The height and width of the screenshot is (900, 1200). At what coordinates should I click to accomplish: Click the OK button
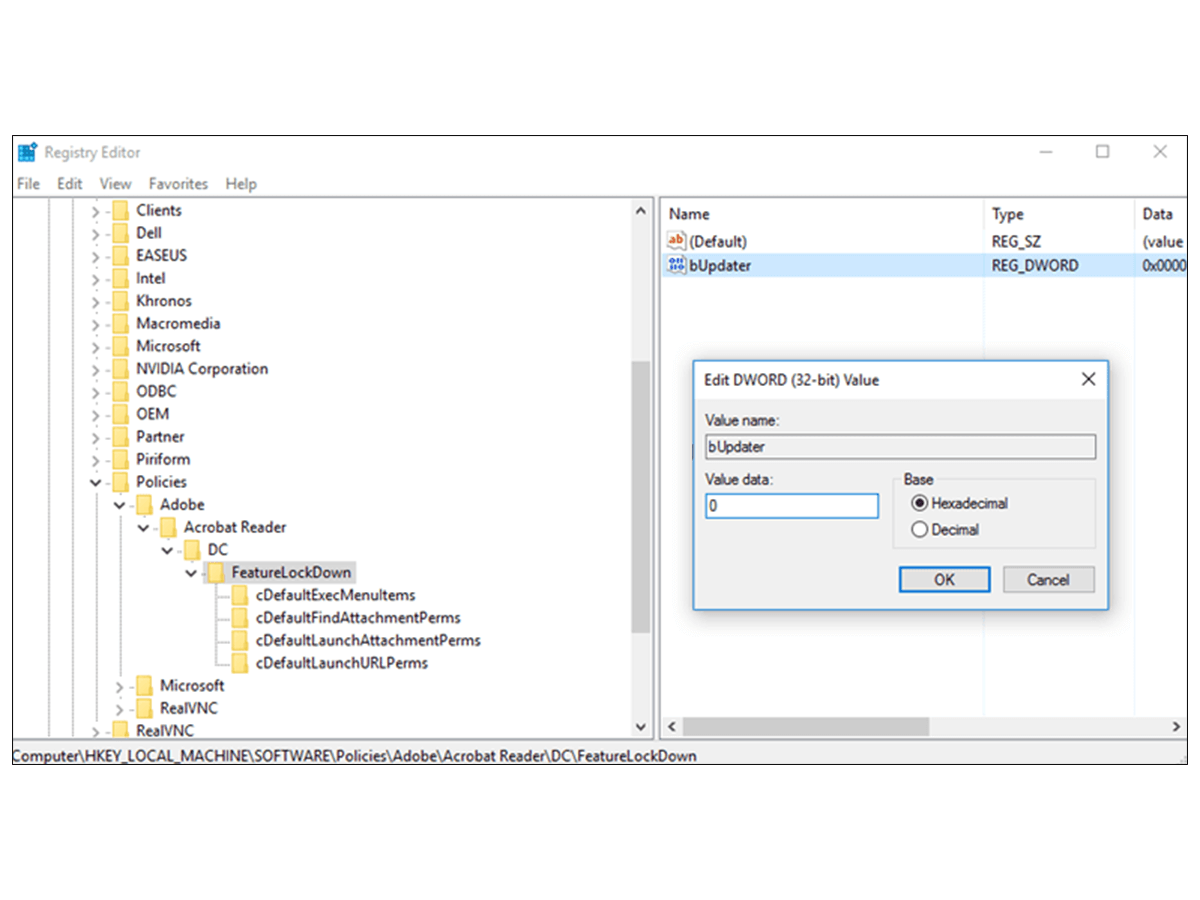(x=944, y=579)
